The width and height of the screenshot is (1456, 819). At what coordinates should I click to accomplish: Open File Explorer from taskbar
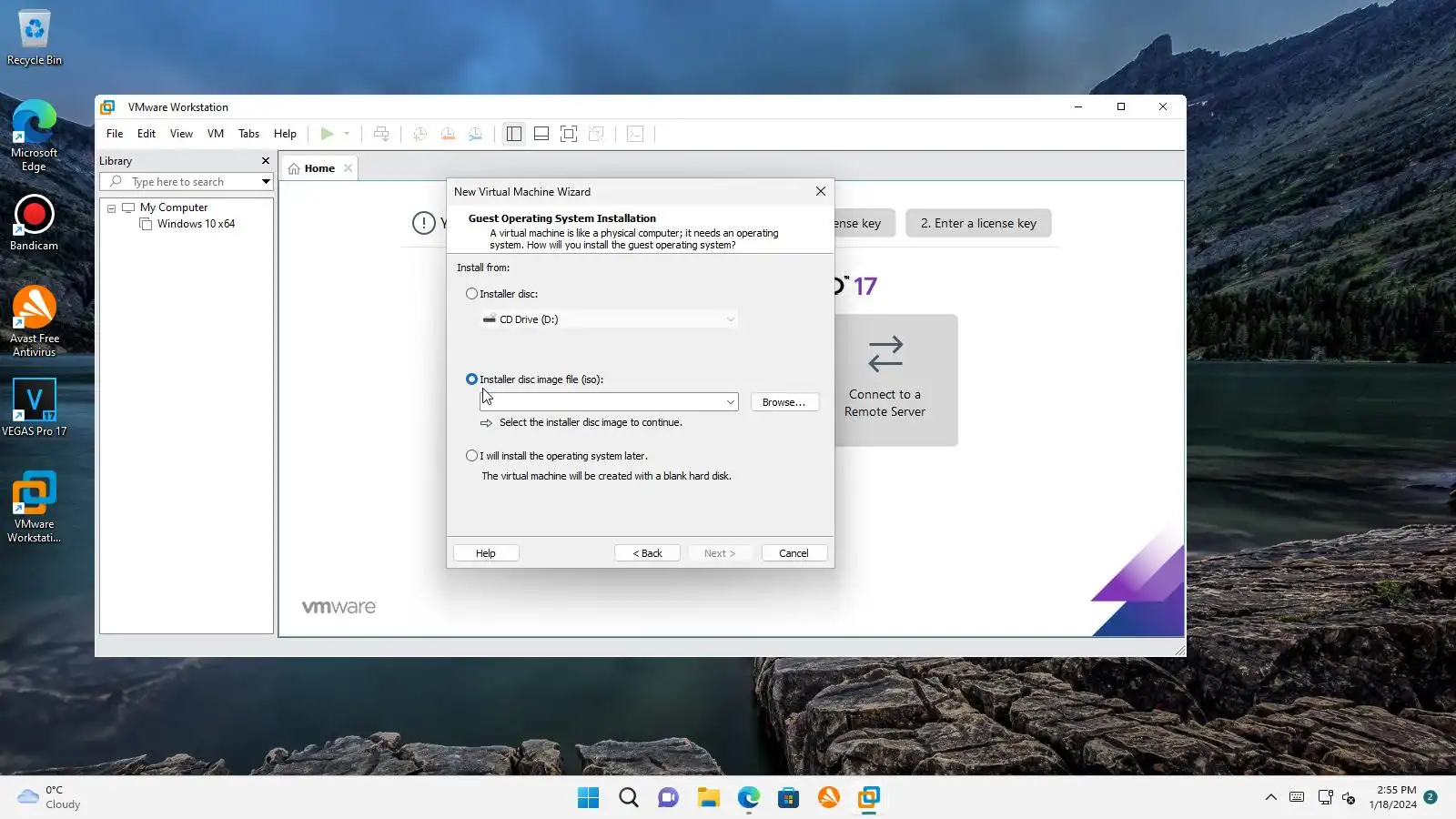(709, 798)
